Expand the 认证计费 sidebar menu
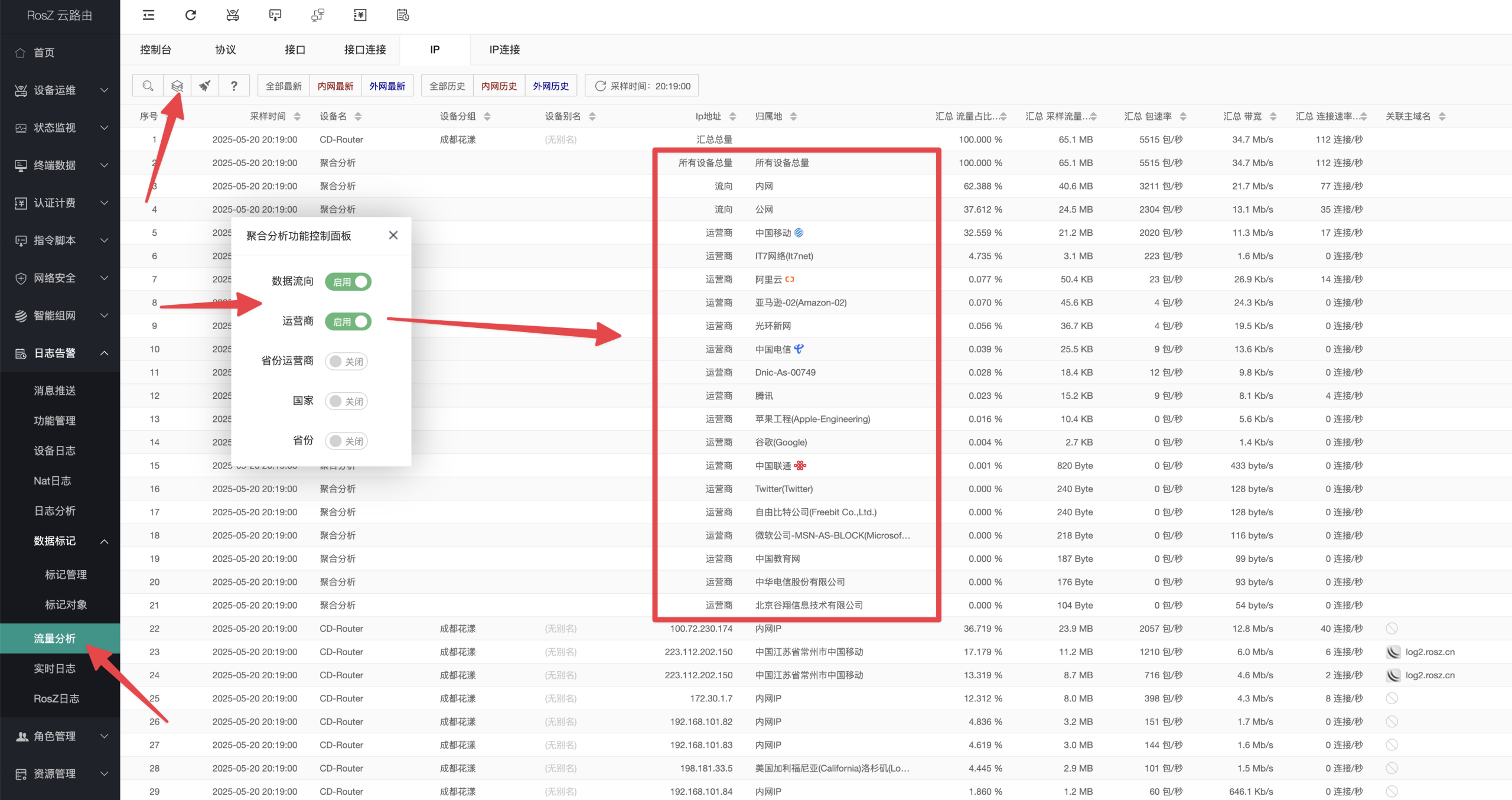 (60, 203)
